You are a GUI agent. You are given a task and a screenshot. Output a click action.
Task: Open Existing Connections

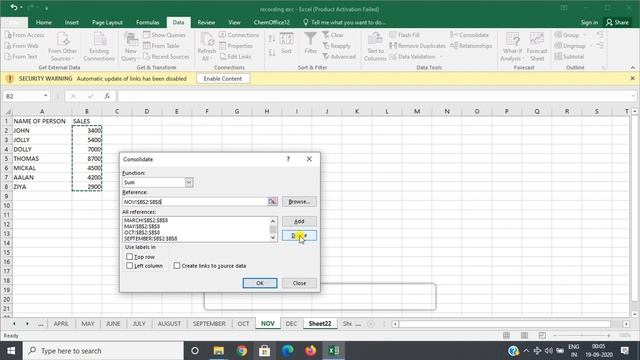pos(99,47)
